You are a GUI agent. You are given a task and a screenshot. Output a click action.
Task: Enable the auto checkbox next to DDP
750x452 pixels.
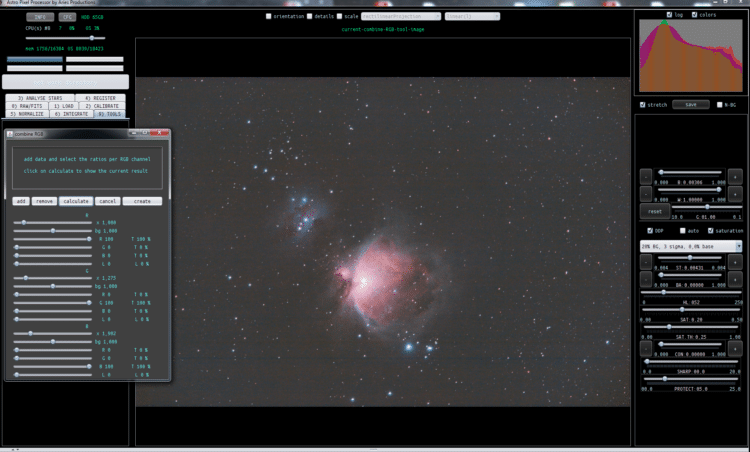click(x=683, y=231)
